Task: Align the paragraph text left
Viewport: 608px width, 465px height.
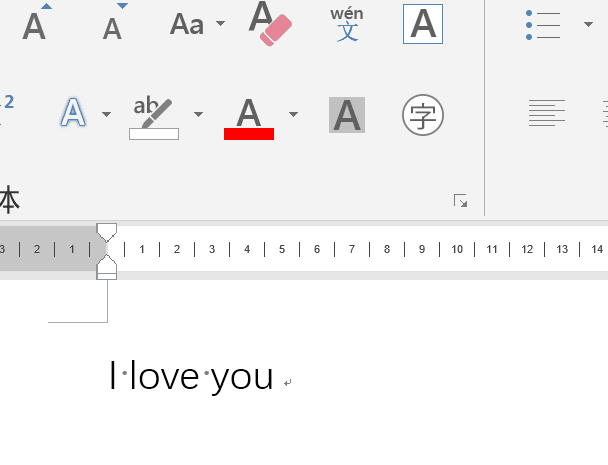Action: pos(547,114)
